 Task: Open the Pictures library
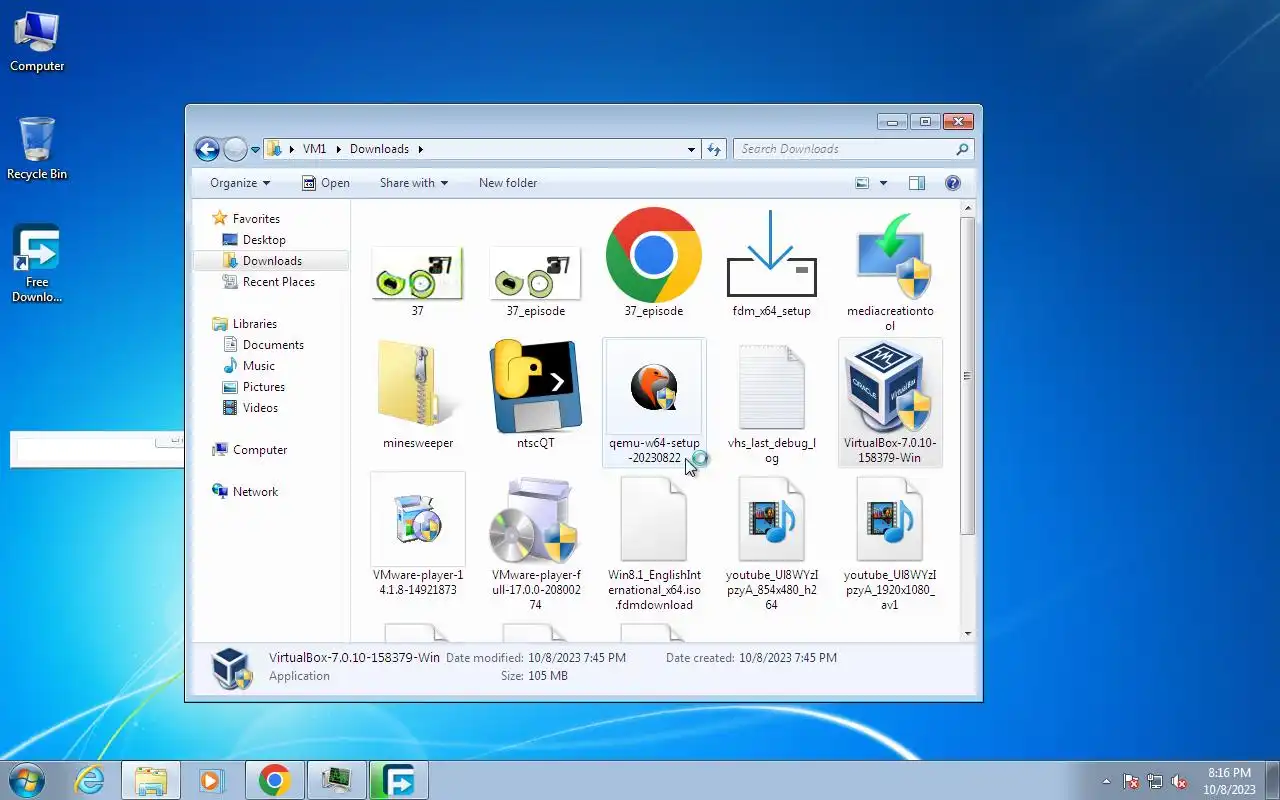[x=263, y=387]
